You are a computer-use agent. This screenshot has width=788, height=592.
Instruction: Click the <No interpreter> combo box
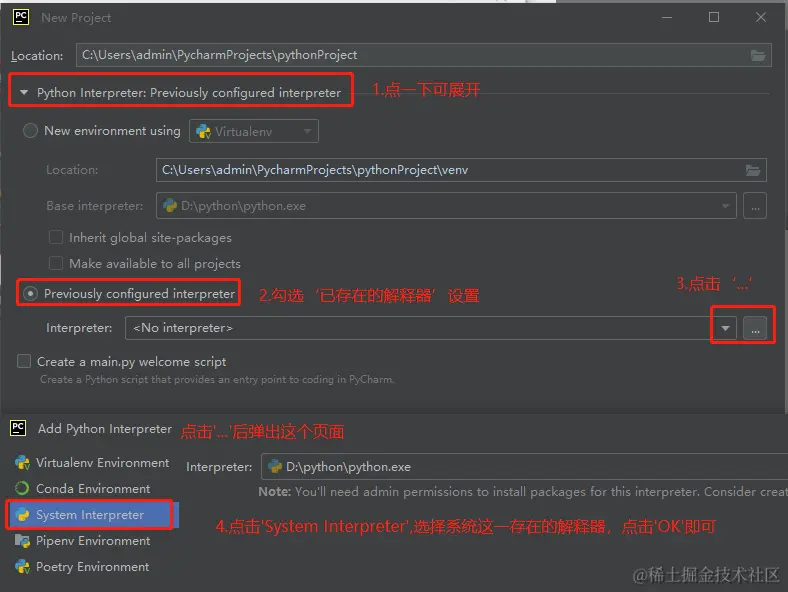point(431,328)
